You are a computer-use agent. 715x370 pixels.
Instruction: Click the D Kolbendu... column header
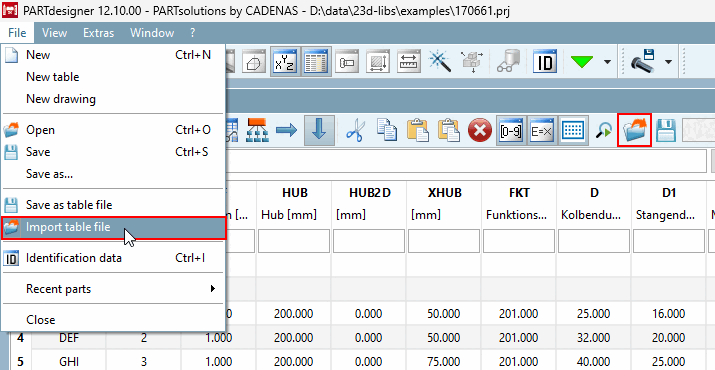[x=594, y=204]
